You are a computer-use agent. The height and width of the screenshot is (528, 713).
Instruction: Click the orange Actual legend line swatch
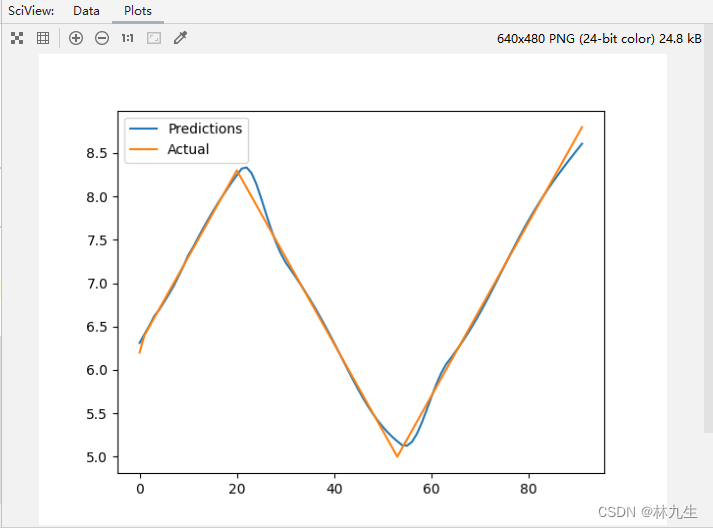click(x=143, y=149)
